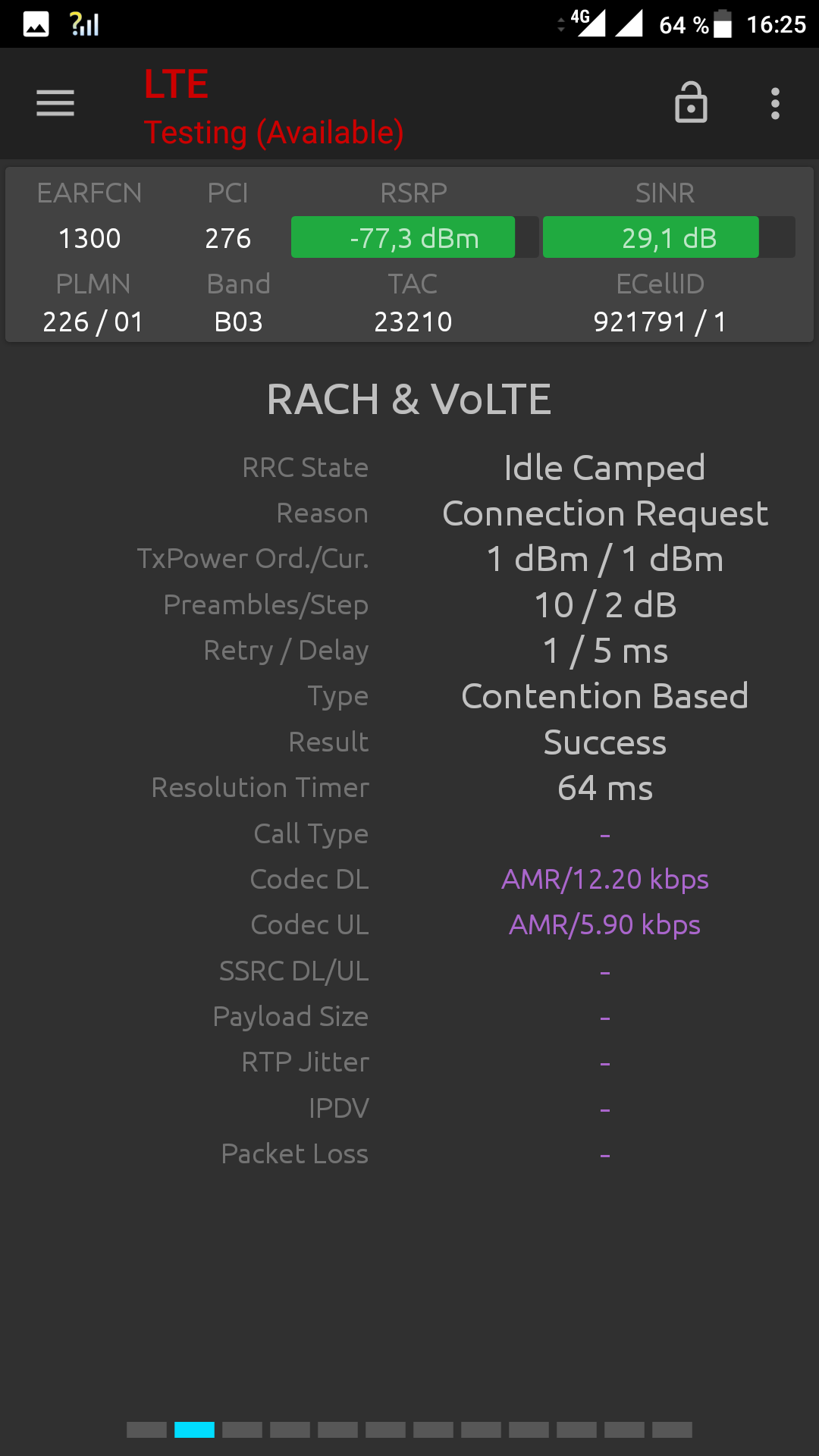
Task: Select the highlighted cyan page indicator
Action: pos(194,1429)
